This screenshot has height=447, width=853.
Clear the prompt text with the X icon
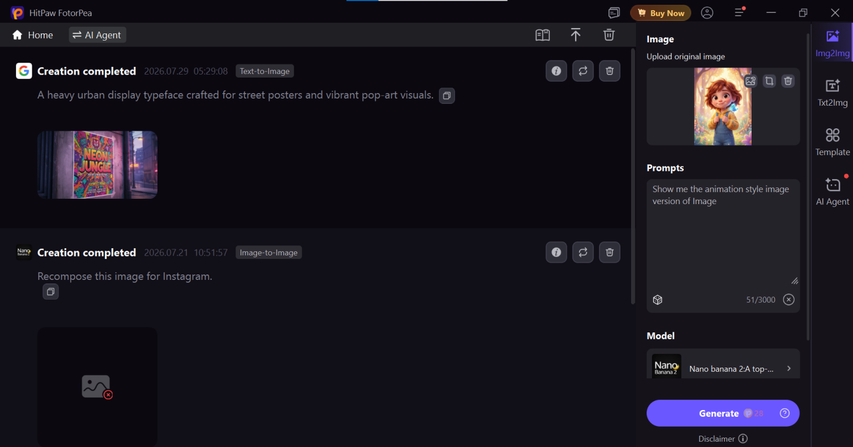(789, 300)
